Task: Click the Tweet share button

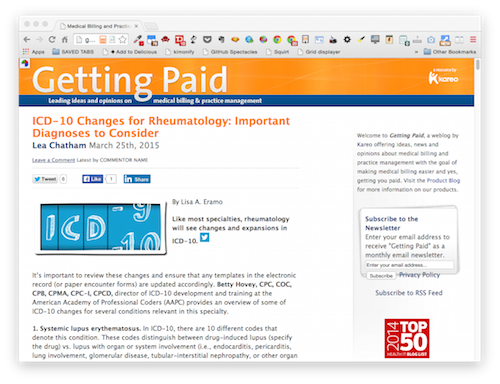Action: [x=45, y=179]
